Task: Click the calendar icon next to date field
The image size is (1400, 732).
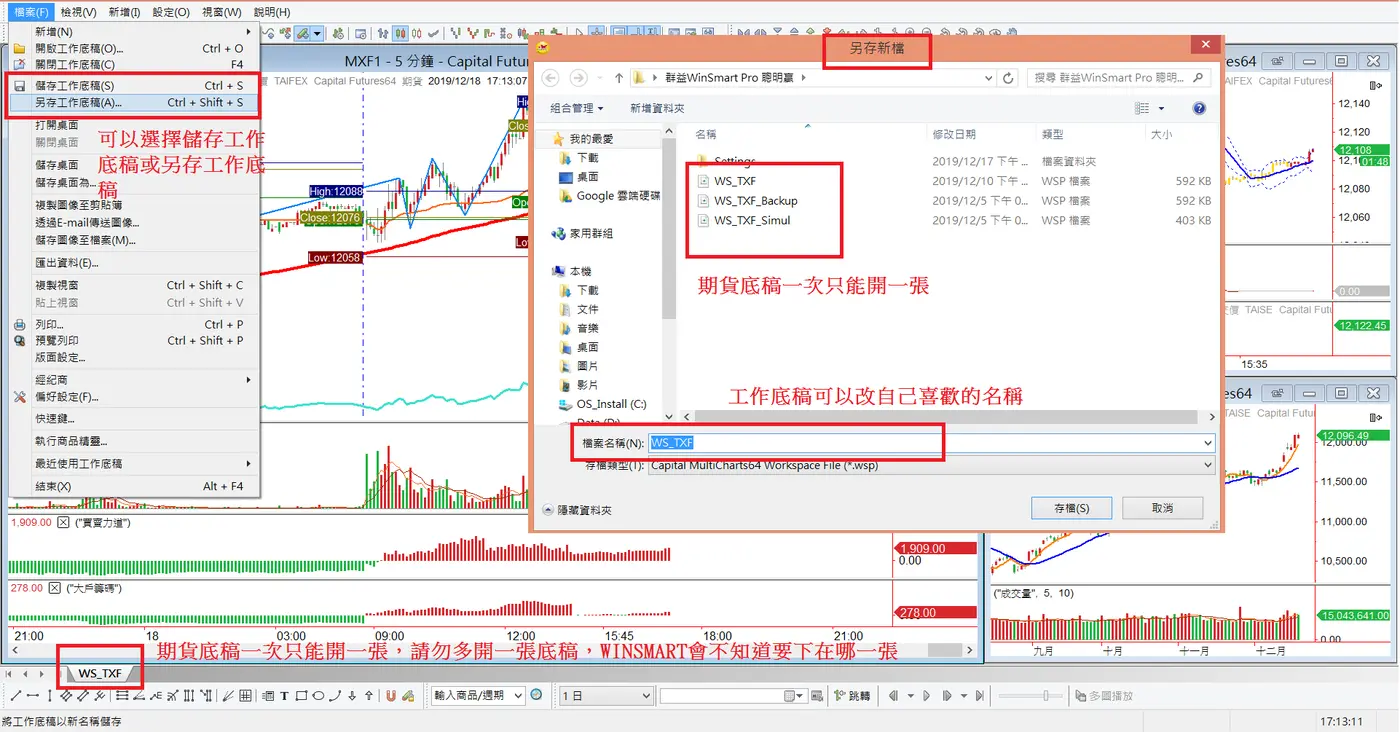Action: (x=791, y=696)
